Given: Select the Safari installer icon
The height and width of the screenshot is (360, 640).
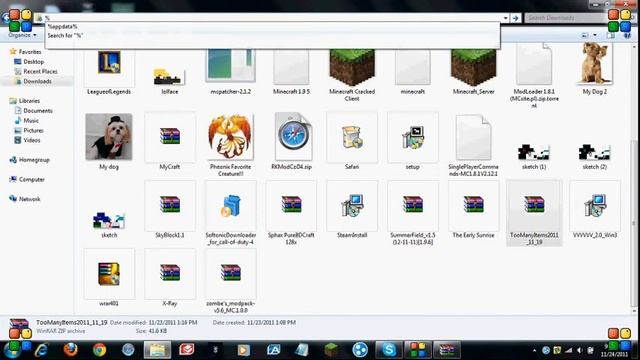Looking at the screenshot, I should [x=352, y=137].
